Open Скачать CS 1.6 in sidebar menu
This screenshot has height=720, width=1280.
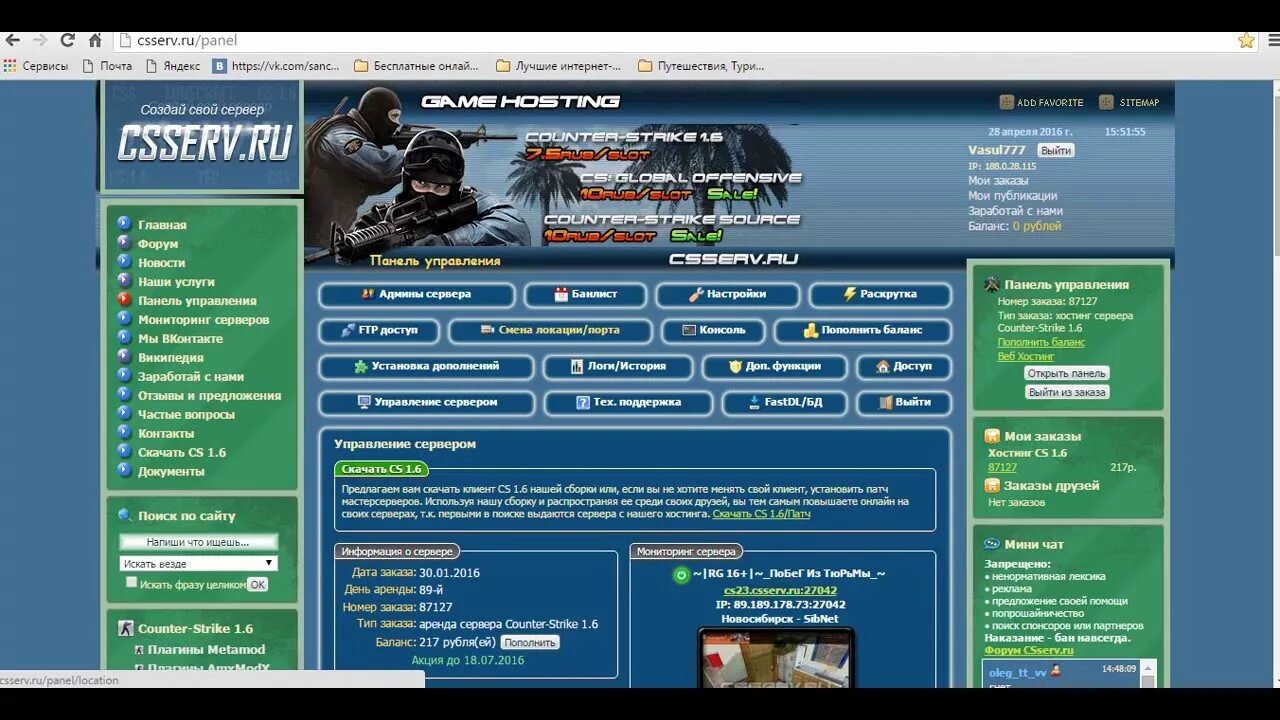pos(182,453)
